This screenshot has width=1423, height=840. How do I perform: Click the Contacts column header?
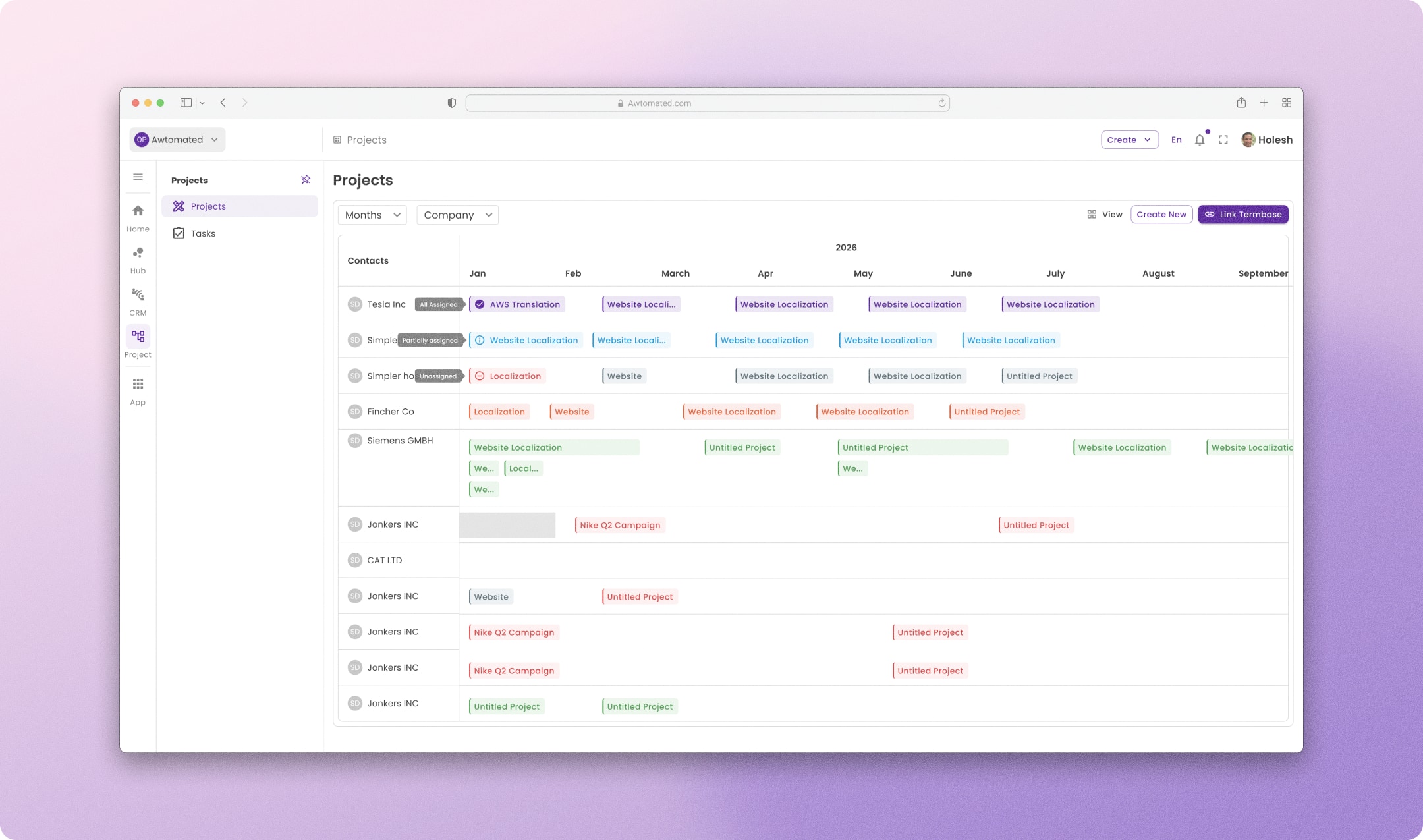pyautogui.click(x=368, y=261)
